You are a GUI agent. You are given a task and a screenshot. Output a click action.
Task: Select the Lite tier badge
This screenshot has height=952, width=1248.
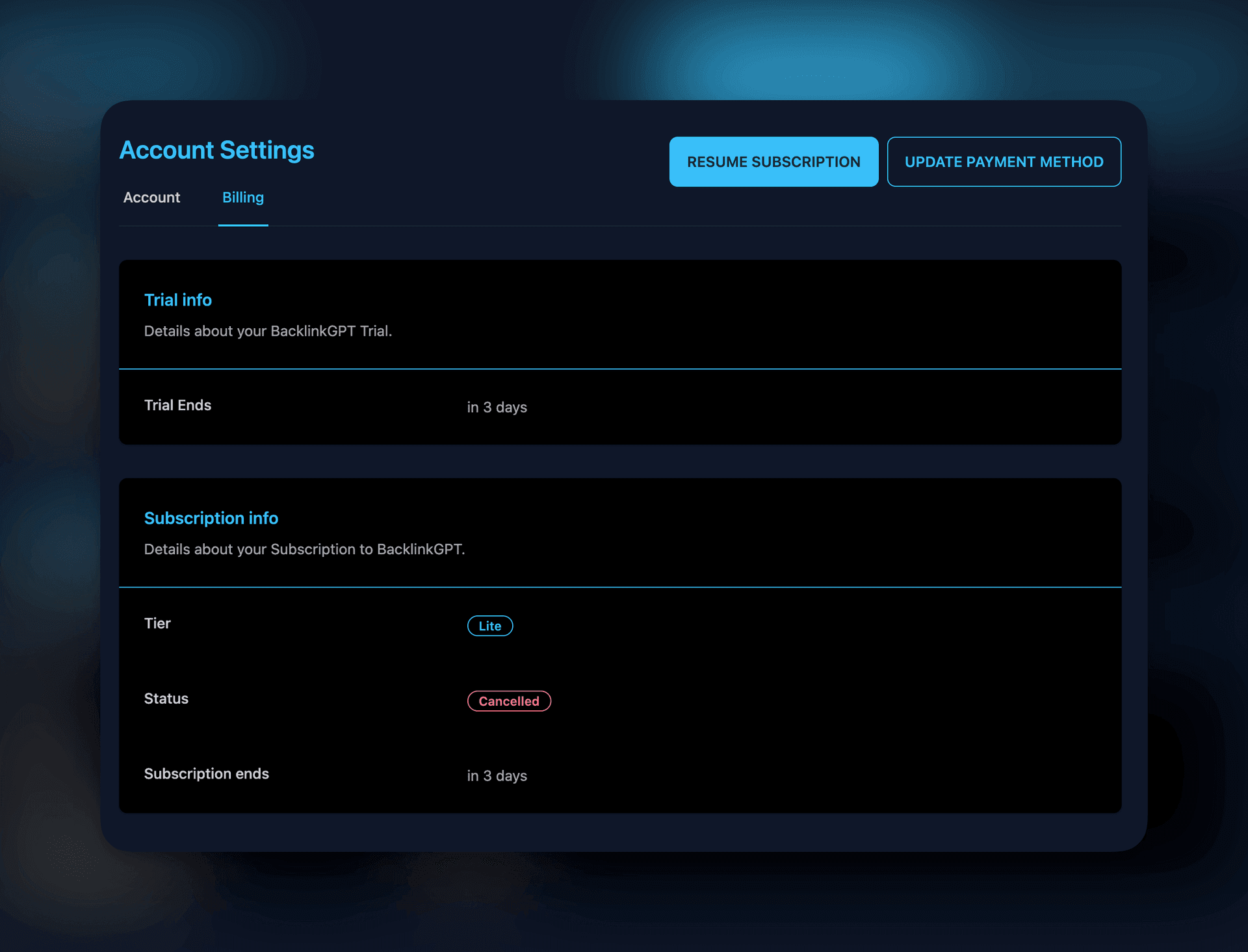(489, 625)
